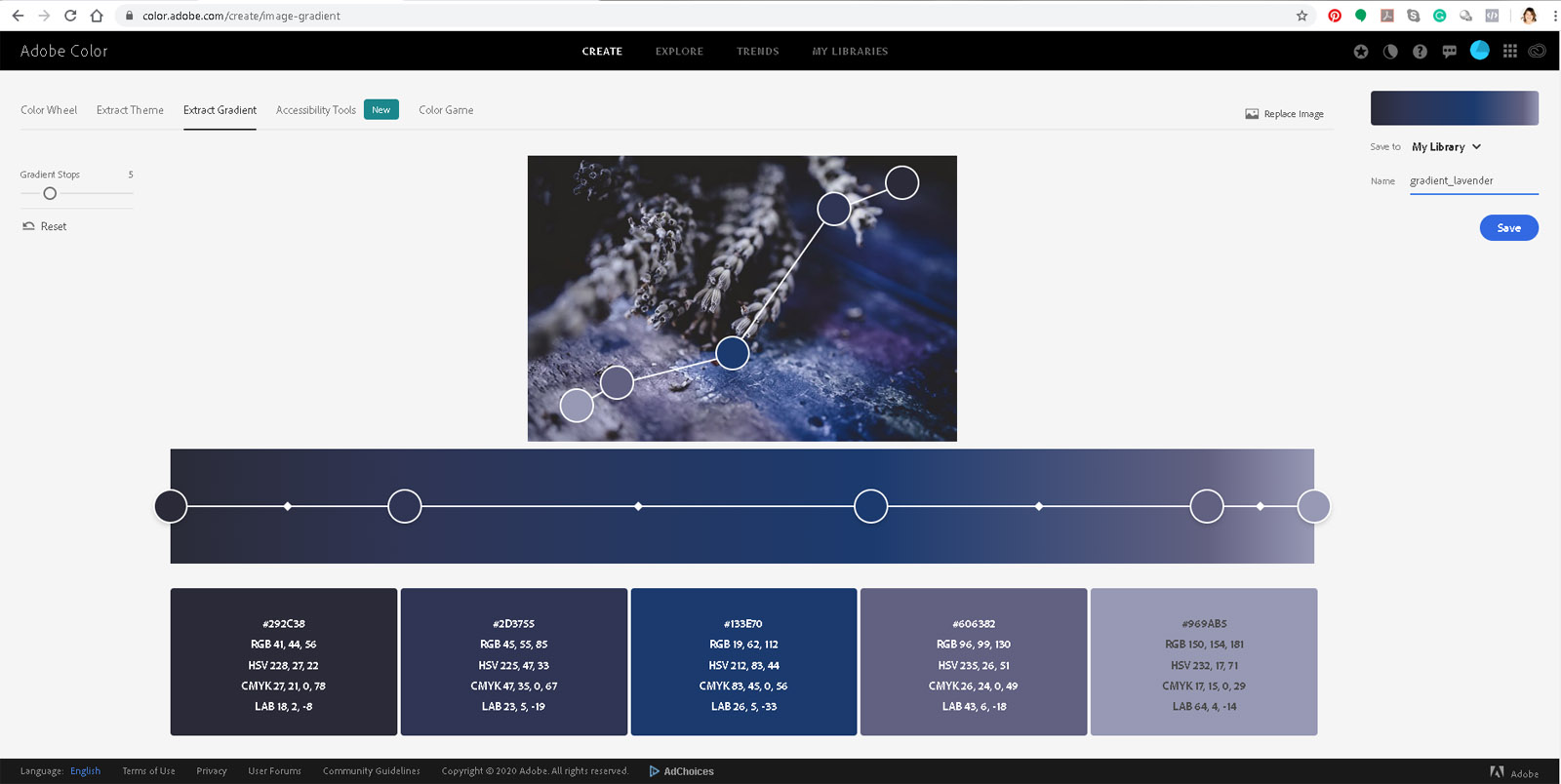Viewport: 1561px width, 784px height.
Task: Open the Explore menu item
Action: click(679, 52)
